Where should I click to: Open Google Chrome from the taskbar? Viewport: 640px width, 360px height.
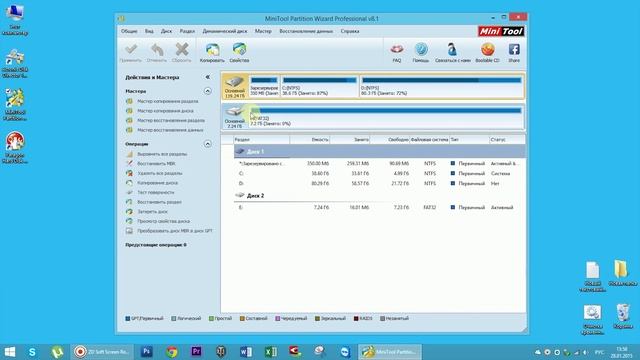click(x=171, y=352)
